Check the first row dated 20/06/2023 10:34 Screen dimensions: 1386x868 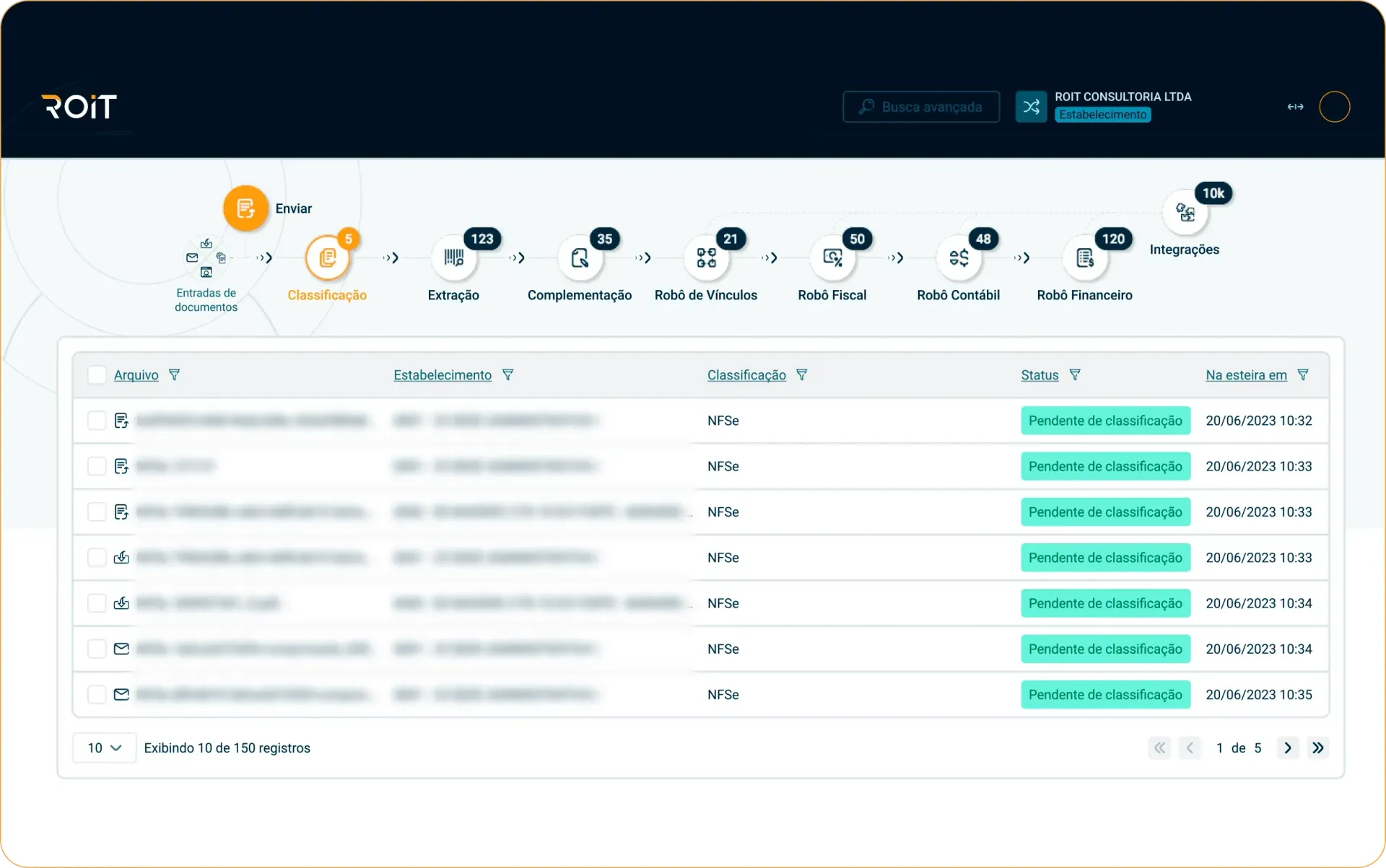click(97, 603)
